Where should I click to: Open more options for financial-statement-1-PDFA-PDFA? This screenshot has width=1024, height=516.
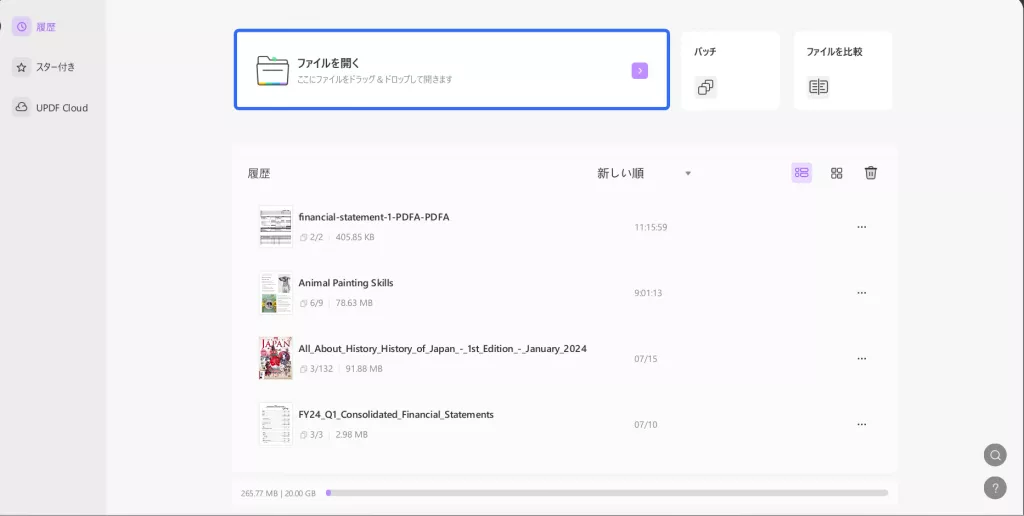click(861, 227)
